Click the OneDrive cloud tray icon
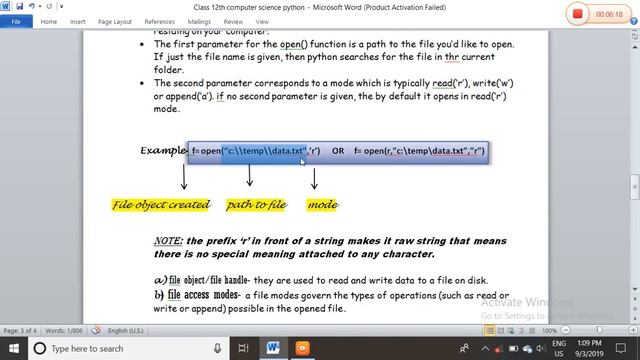Image resolution: width=640 pixels, height=360 pixels. (x=528, y=349)
